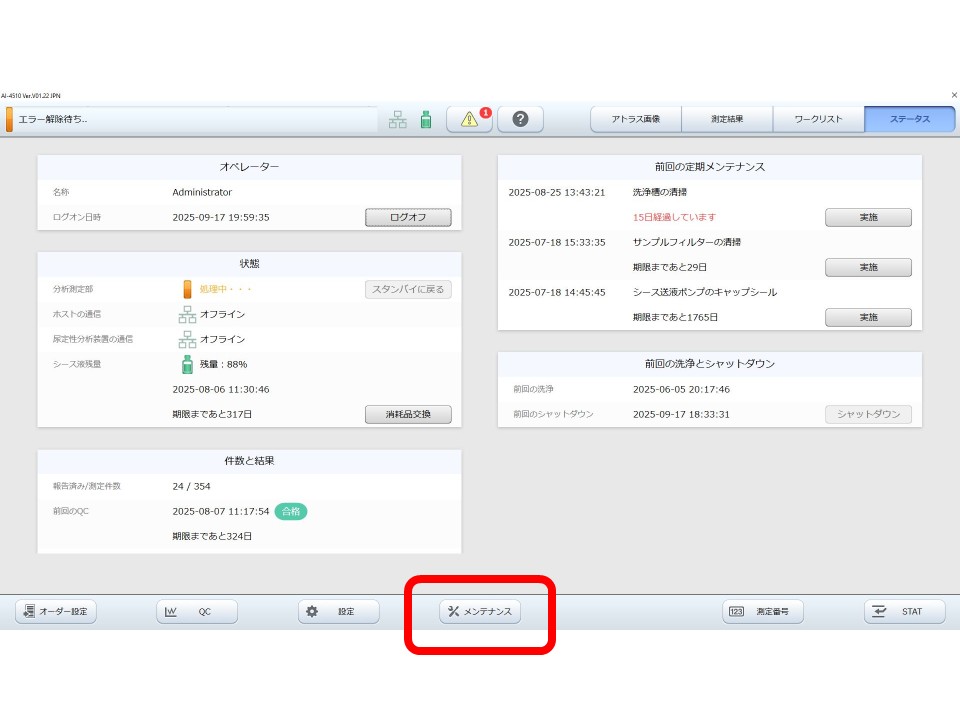Click the STAT button
The width and height of the screenshot is (960, 720).
[904, 612]
